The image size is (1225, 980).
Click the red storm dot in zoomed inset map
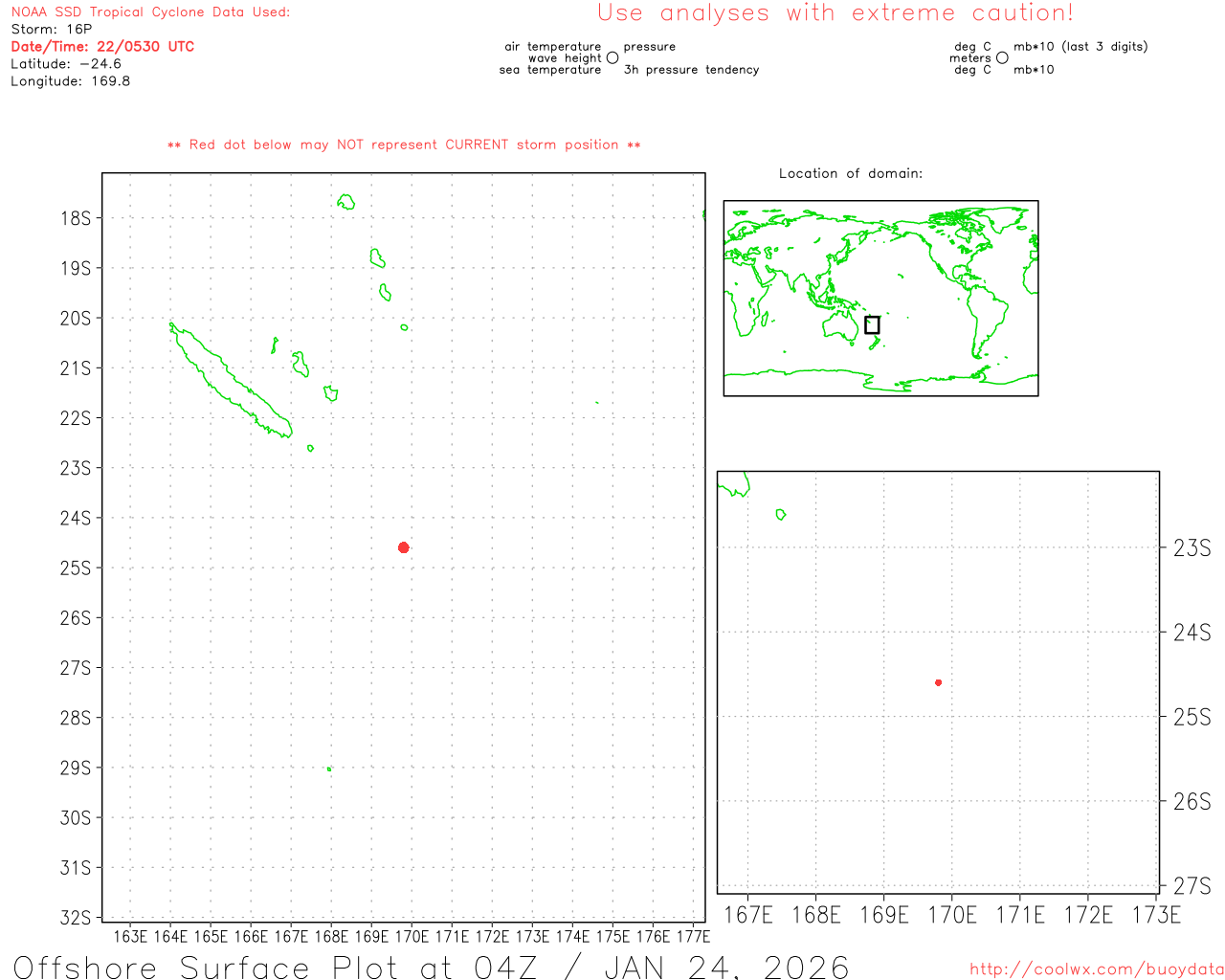[938, 682]
